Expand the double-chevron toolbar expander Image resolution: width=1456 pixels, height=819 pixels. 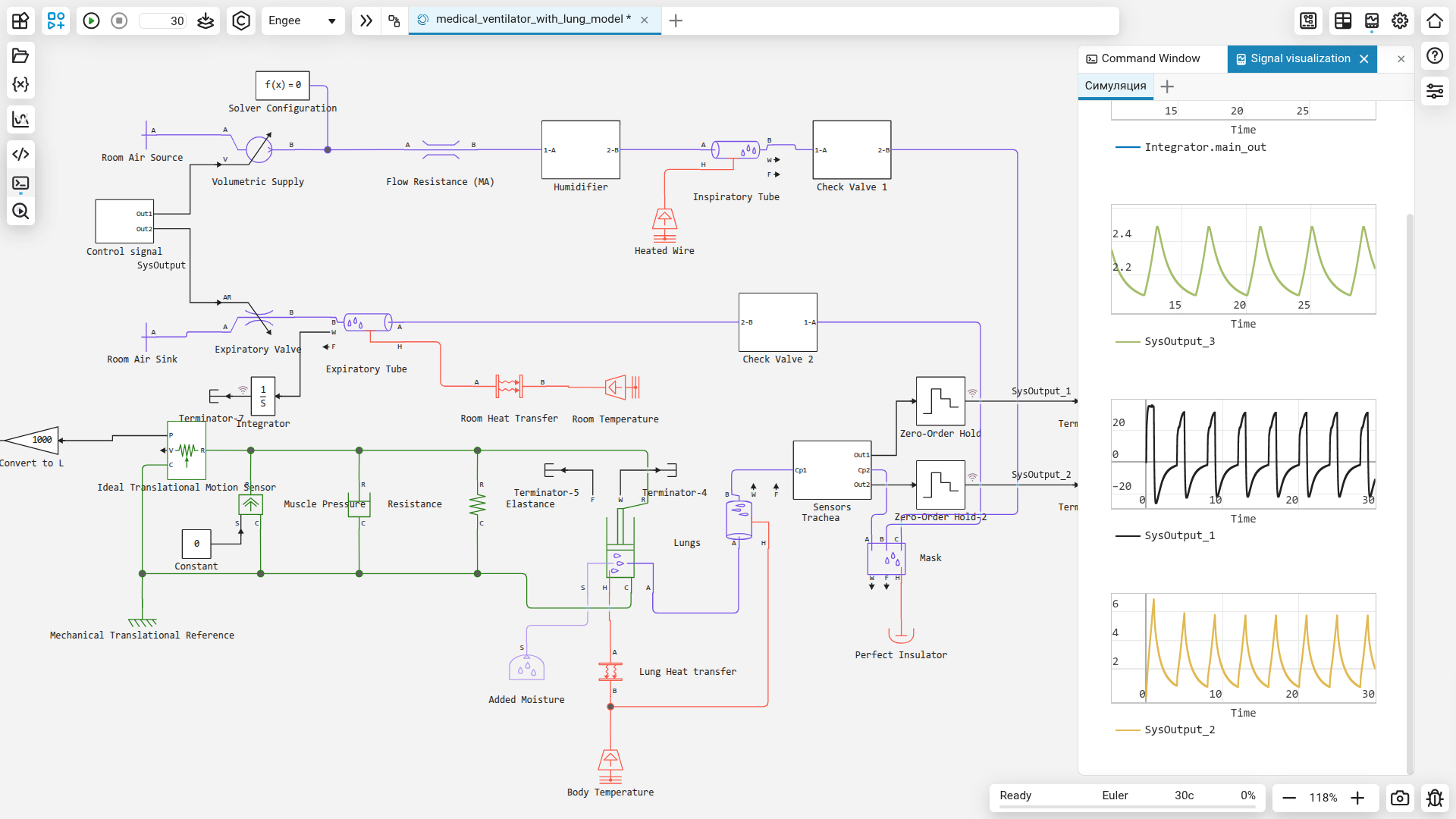coord(366,20)
